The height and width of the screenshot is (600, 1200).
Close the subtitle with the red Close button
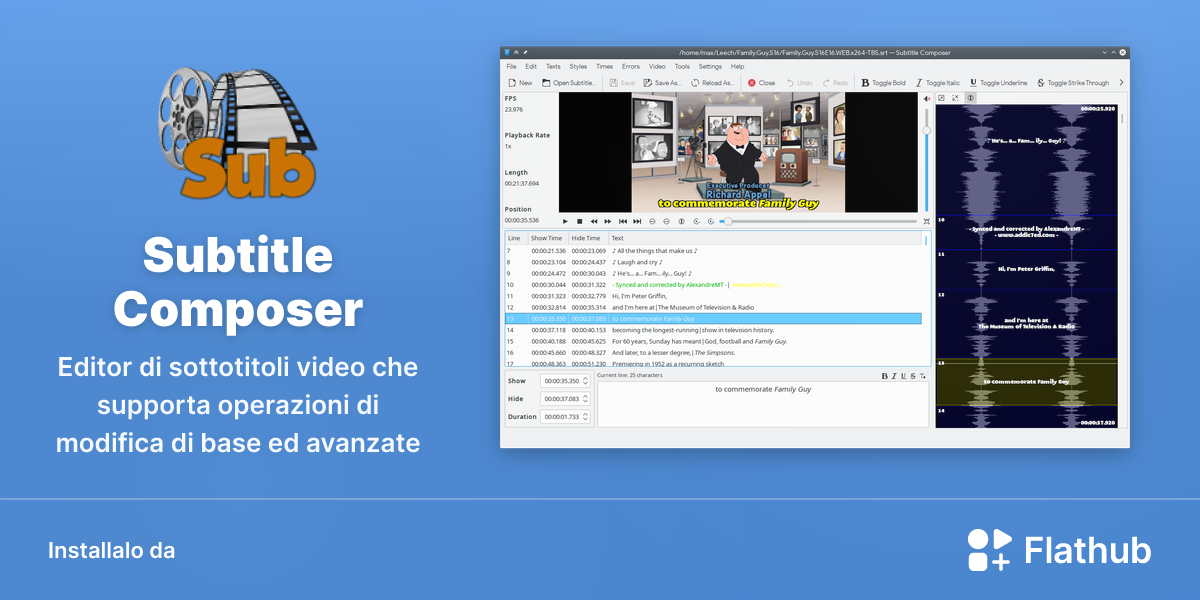[761, 83]
